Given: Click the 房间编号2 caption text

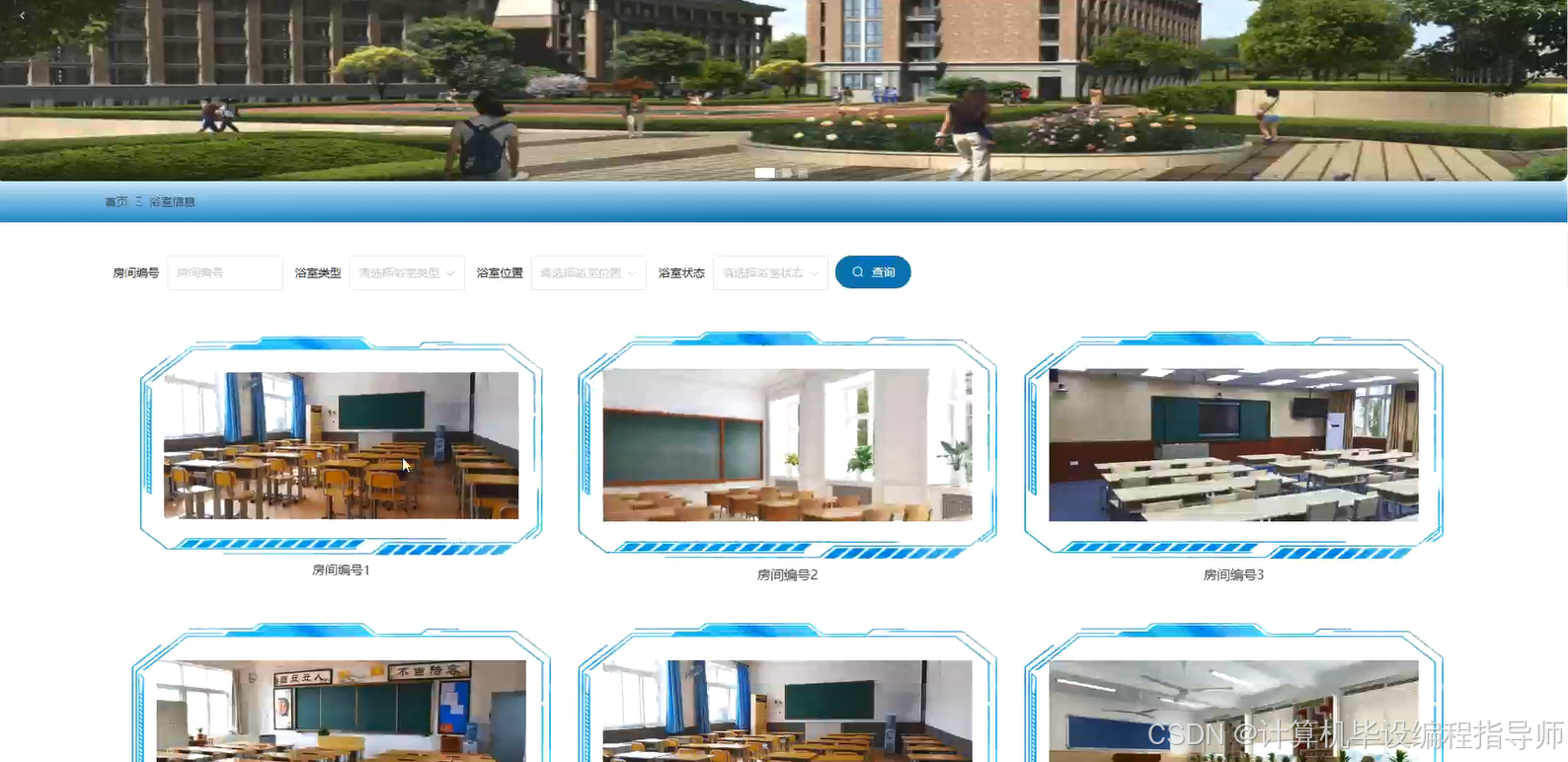Looking at the screenshot, I should click(x=787, y=574).
